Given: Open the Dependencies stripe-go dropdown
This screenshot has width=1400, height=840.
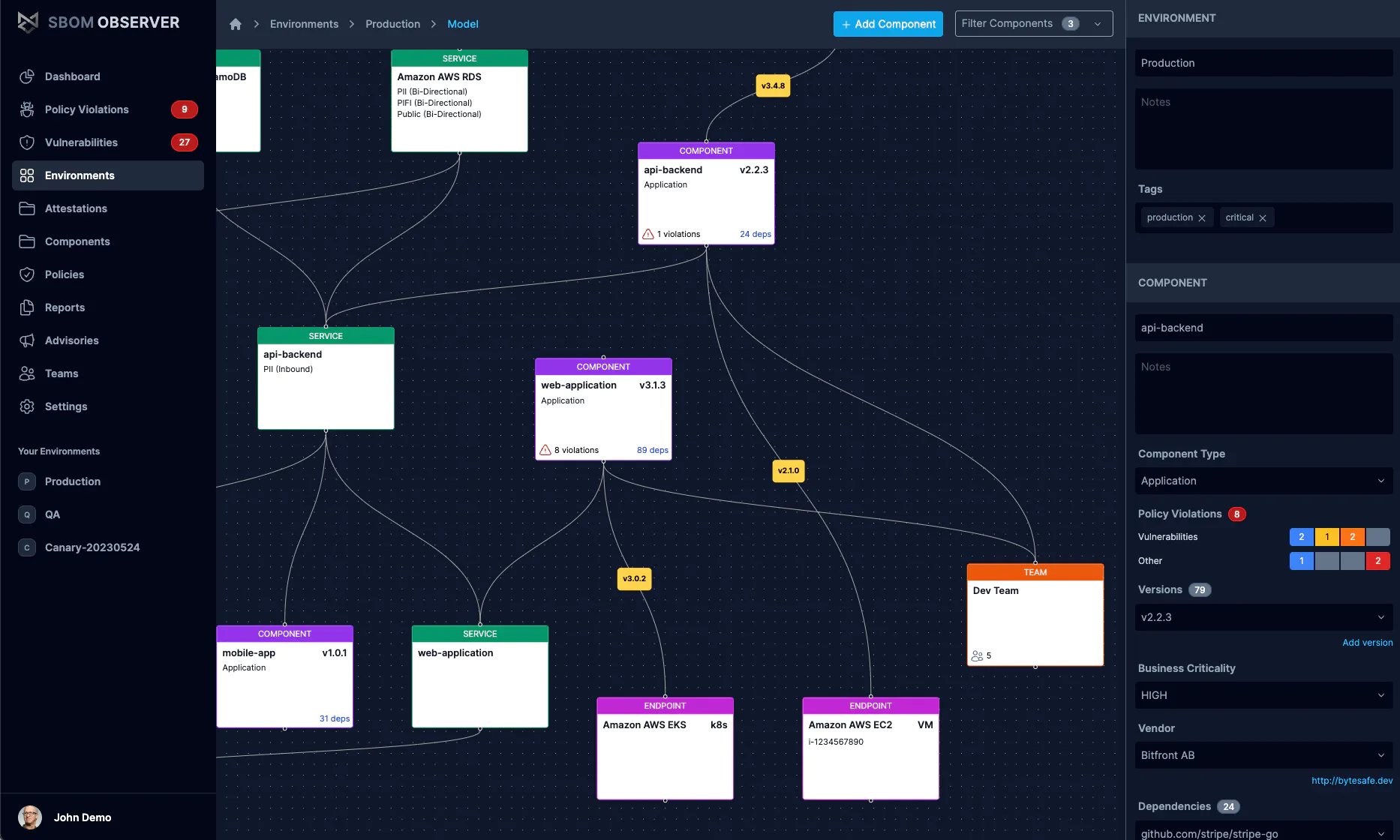Looking at the screenshot, I should pos(1263,831).
